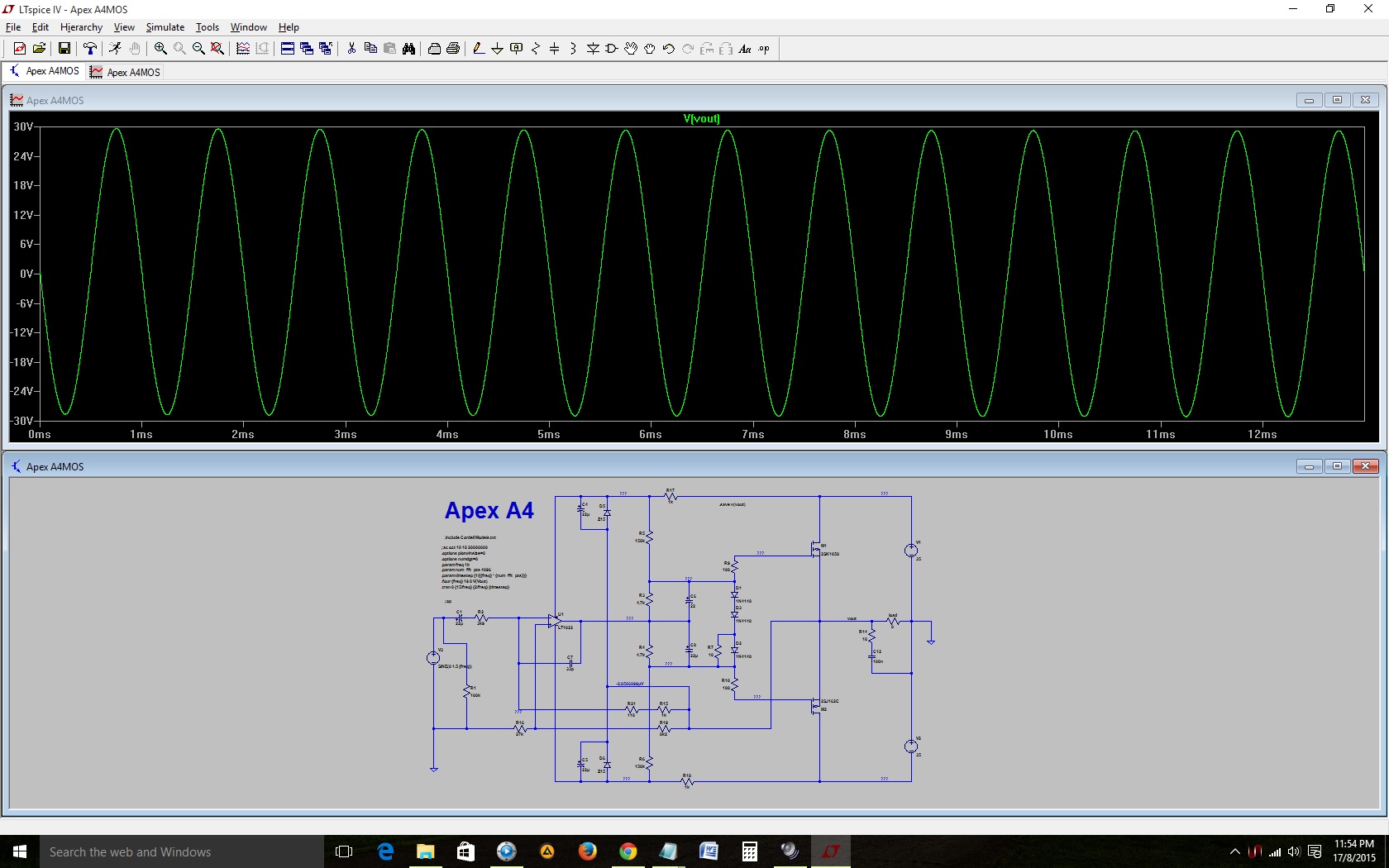Screen dimensions: 1389x868
Task: Open the Window menu
Action: pos(249,27)
